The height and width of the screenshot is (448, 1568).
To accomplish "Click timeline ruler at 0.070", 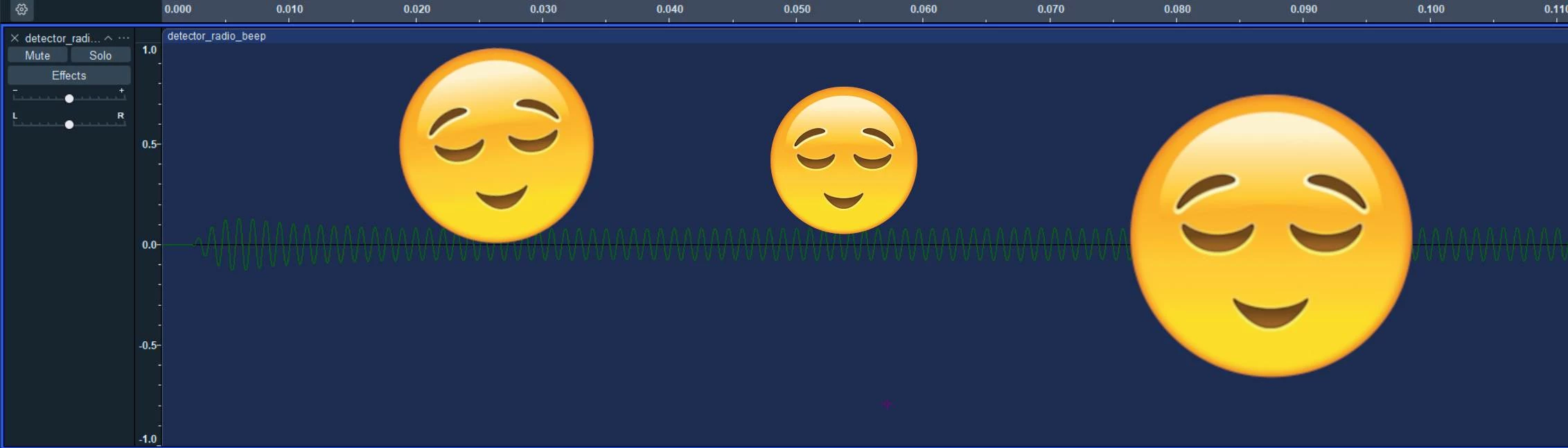I will [x=1050, y=10].
